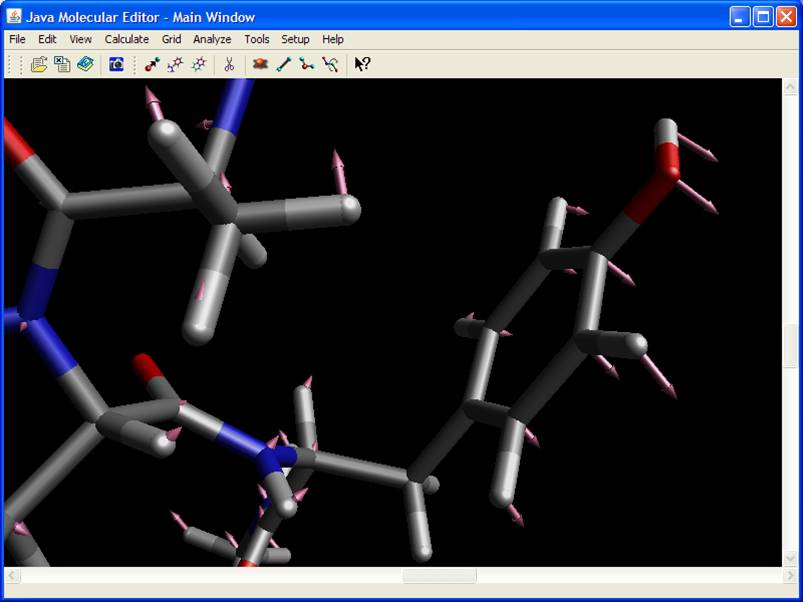Open the Analyze menu

click(x=212, y=39)
